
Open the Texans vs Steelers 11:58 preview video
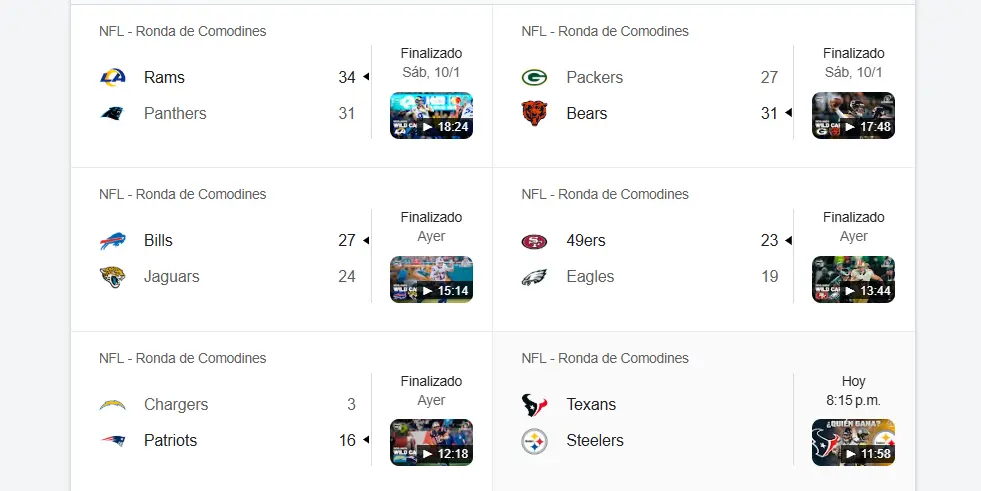coord(853,442)
